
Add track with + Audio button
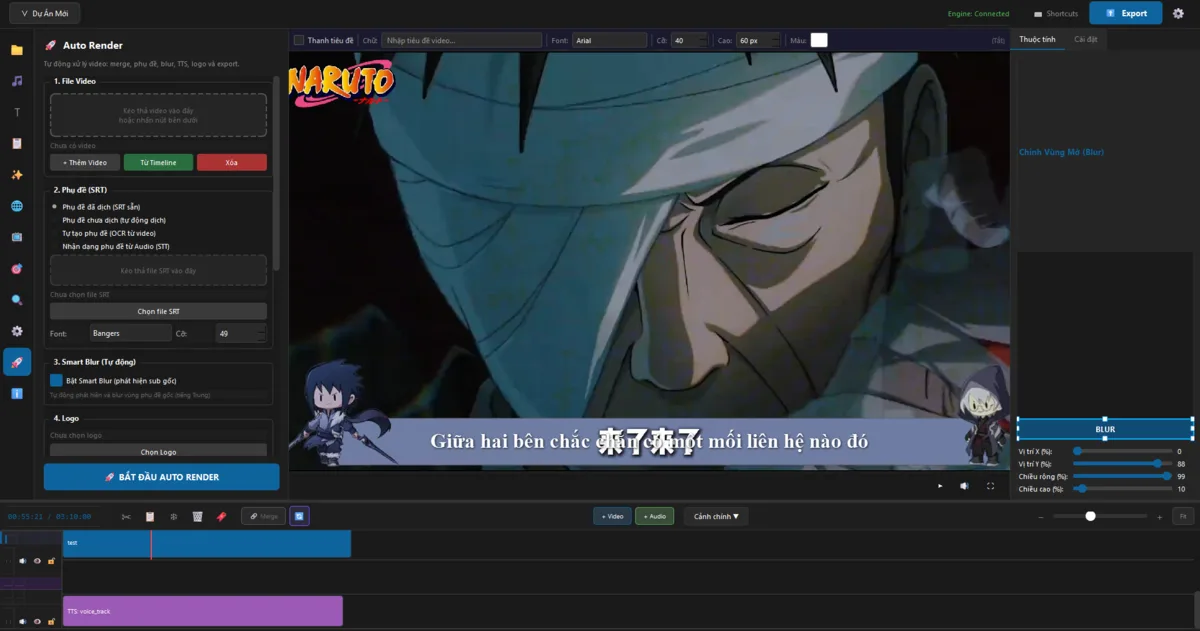654,516
